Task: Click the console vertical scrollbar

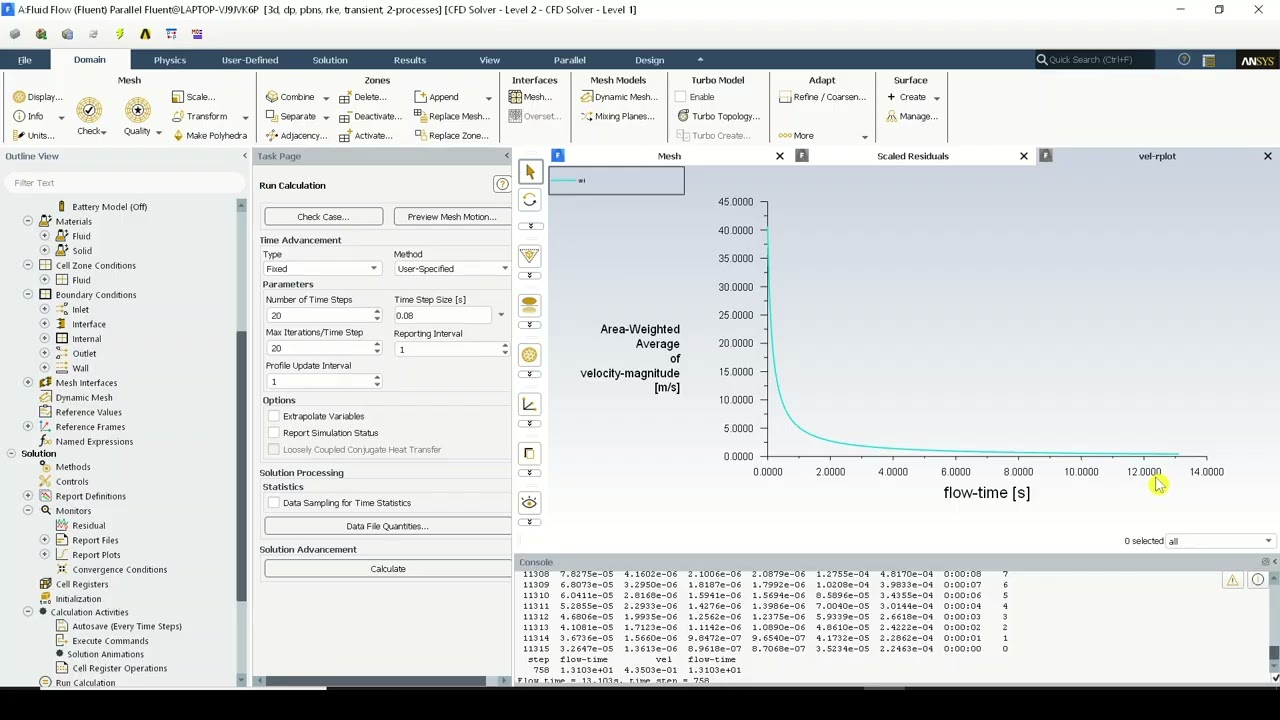Action: click(1274, 653)
